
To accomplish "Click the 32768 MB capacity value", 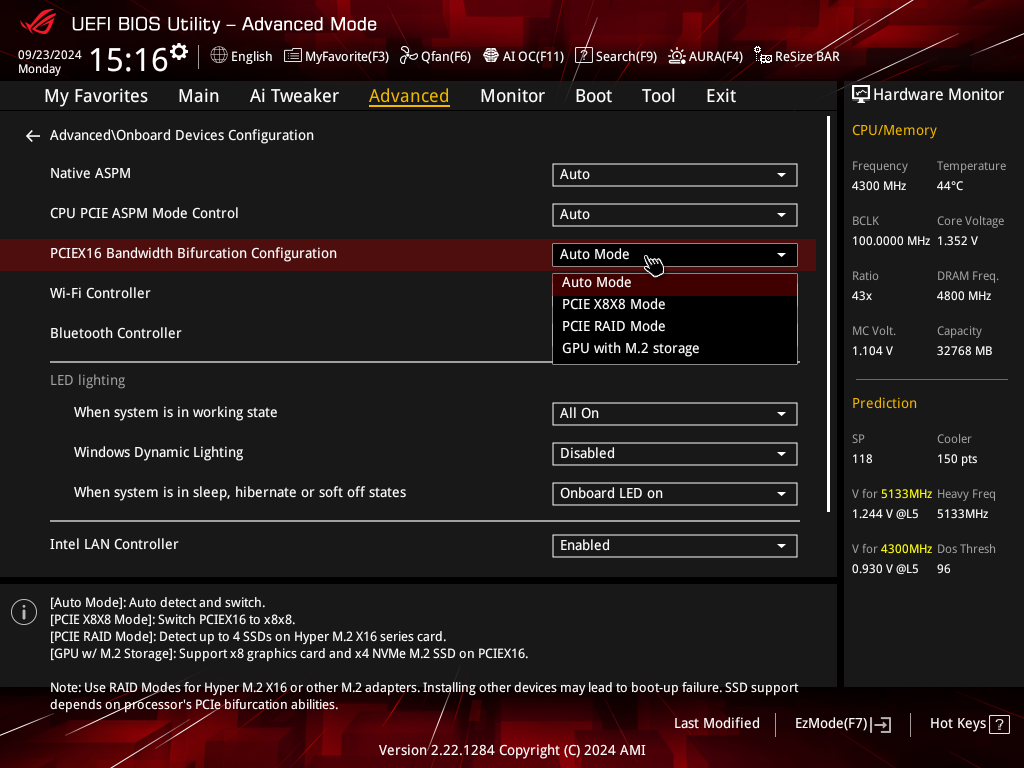I will click(x=965, y=351).
